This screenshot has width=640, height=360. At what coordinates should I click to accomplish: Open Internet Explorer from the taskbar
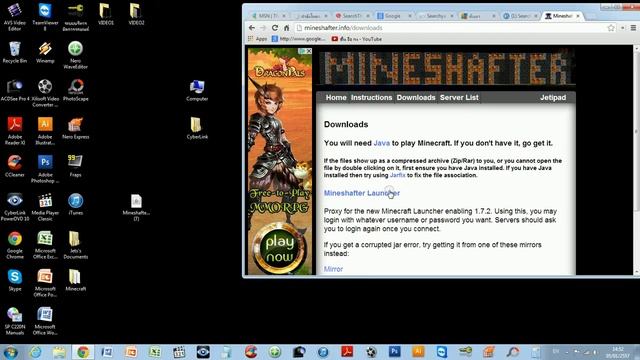click(36, 352)
